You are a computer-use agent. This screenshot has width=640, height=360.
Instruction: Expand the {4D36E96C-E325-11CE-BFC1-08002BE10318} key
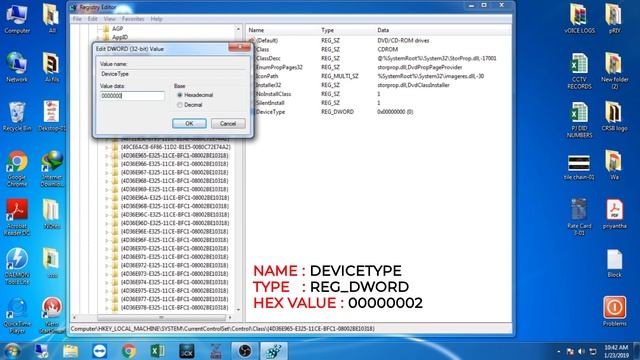107,215
